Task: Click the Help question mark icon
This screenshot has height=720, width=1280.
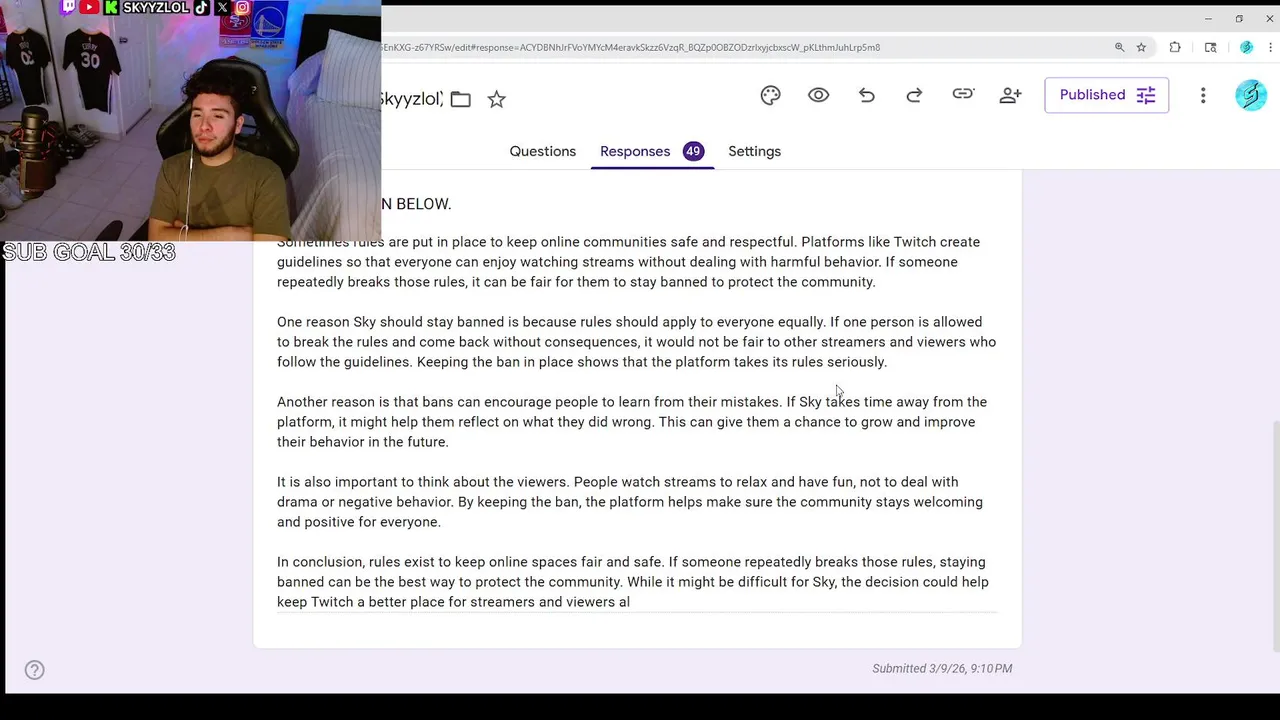Action: click(x=34, y=670)
